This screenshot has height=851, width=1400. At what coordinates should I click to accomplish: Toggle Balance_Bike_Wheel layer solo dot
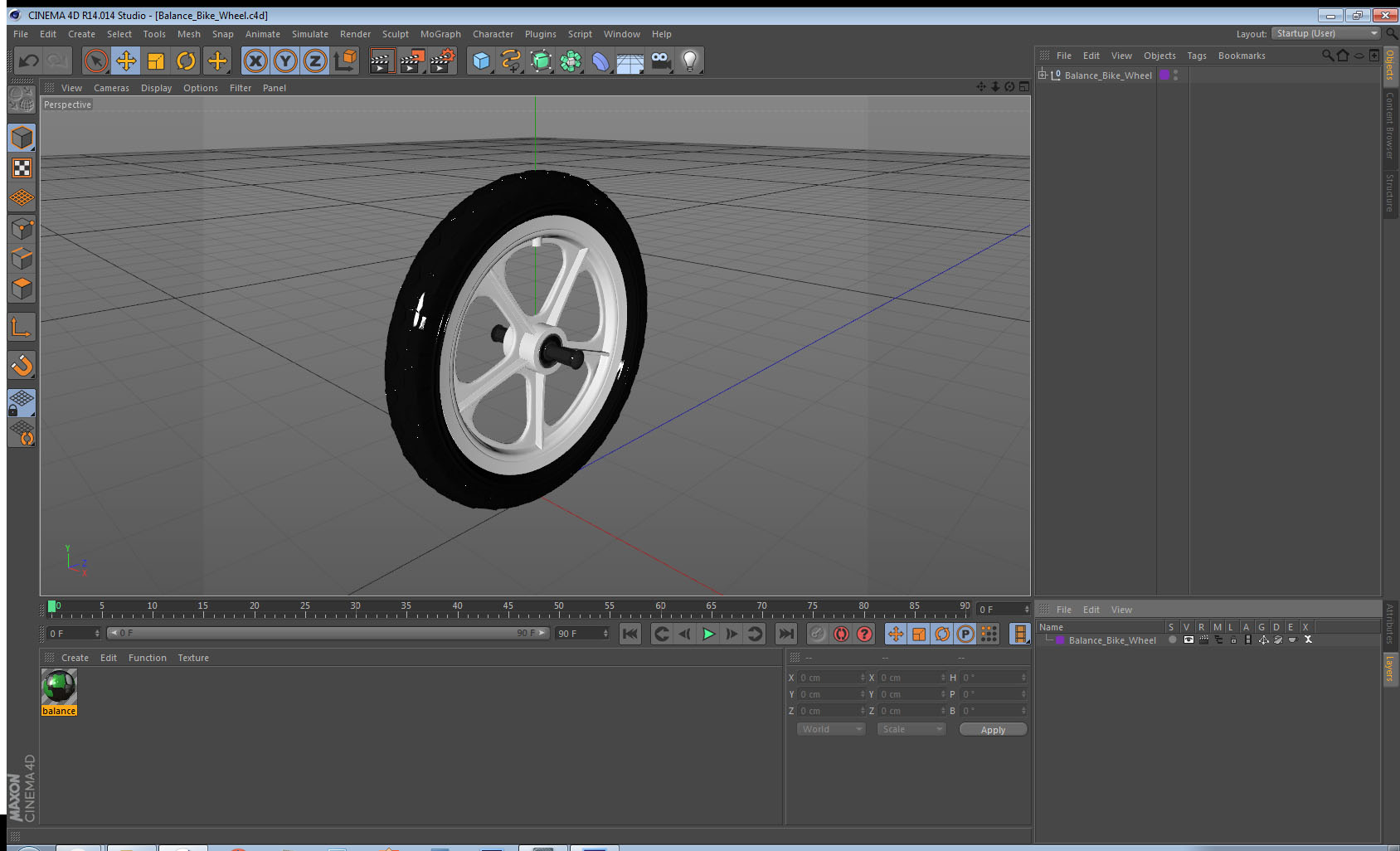point(1172,639)
